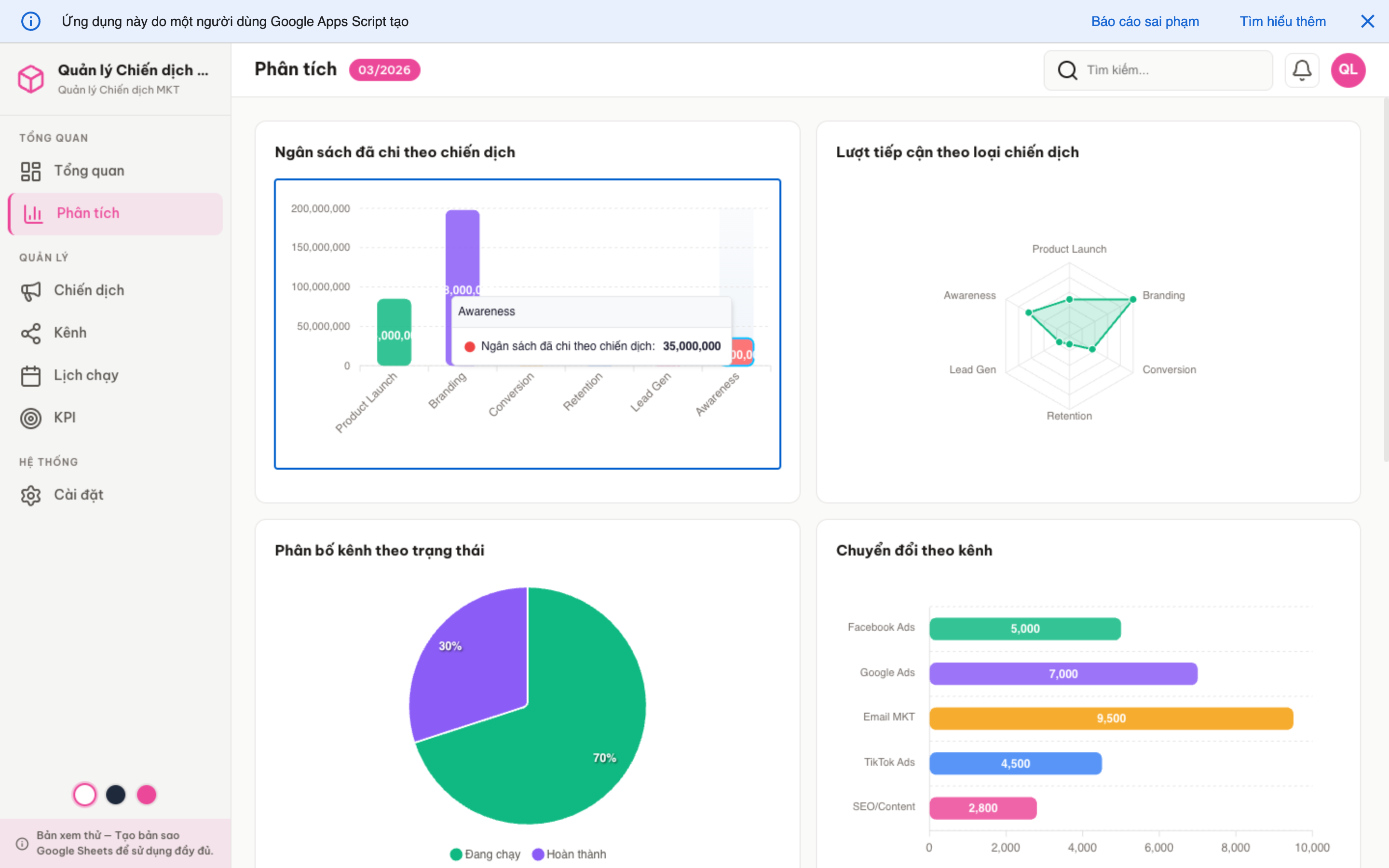The image size is (1389, 868).
Task: Select the pink color dot in sidebar
Action: pos(147,795)
